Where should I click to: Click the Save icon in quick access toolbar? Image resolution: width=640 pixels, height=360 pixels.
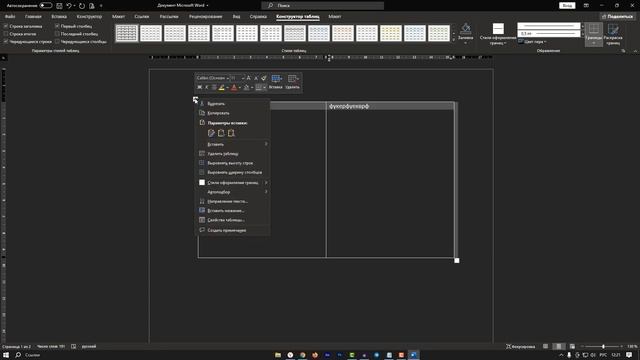(x=59, y=6)
